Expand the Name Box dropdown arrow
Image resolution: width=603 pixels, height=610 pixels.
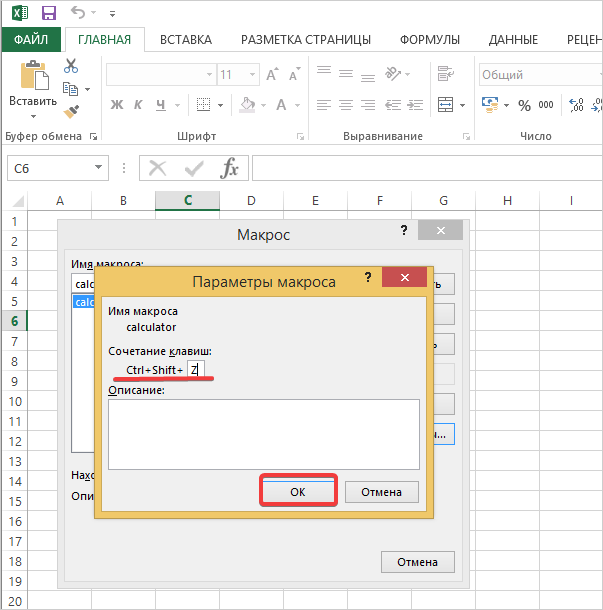[98, 168]
